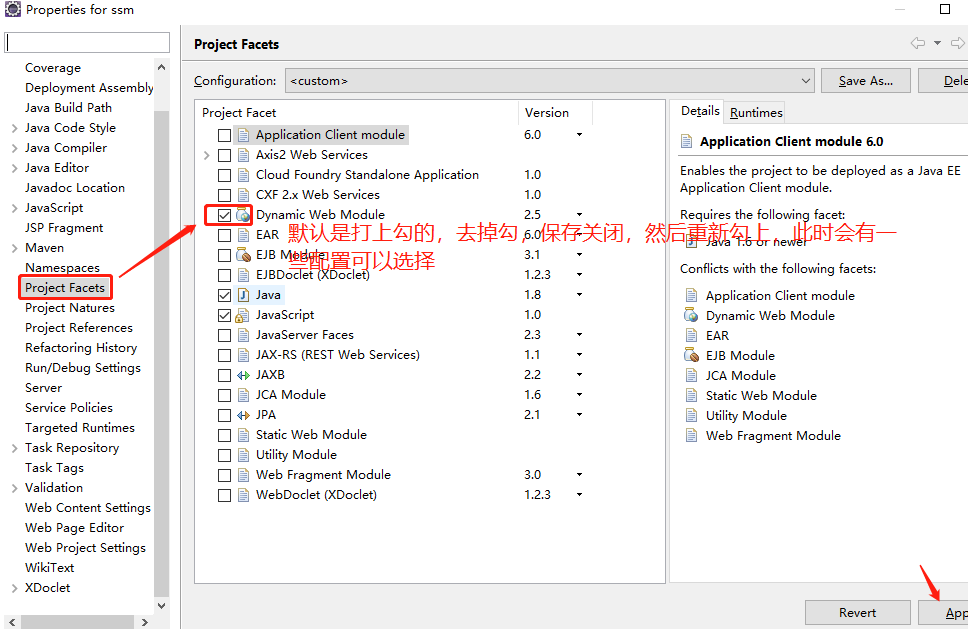
Task: Click the Details header Application Client icon
Action: (686, 141)
